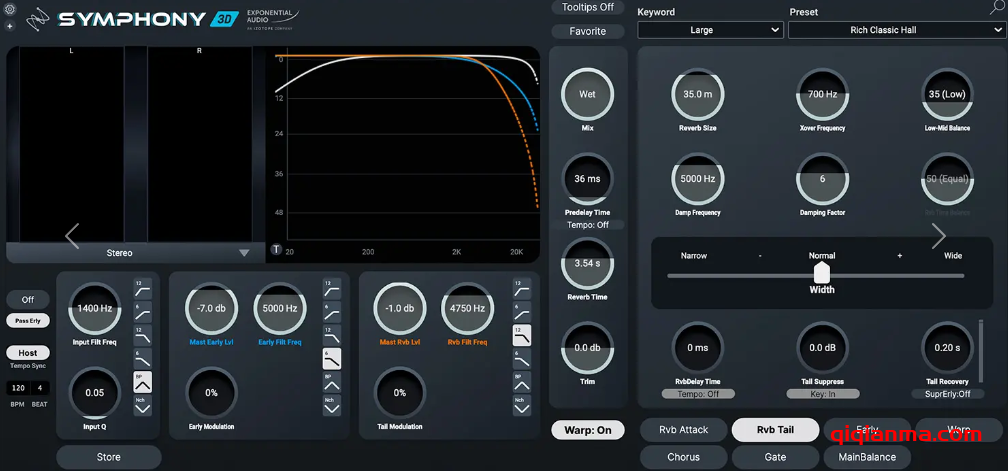Select the input filter 6 dB low-pass shape

coord(143,358)
